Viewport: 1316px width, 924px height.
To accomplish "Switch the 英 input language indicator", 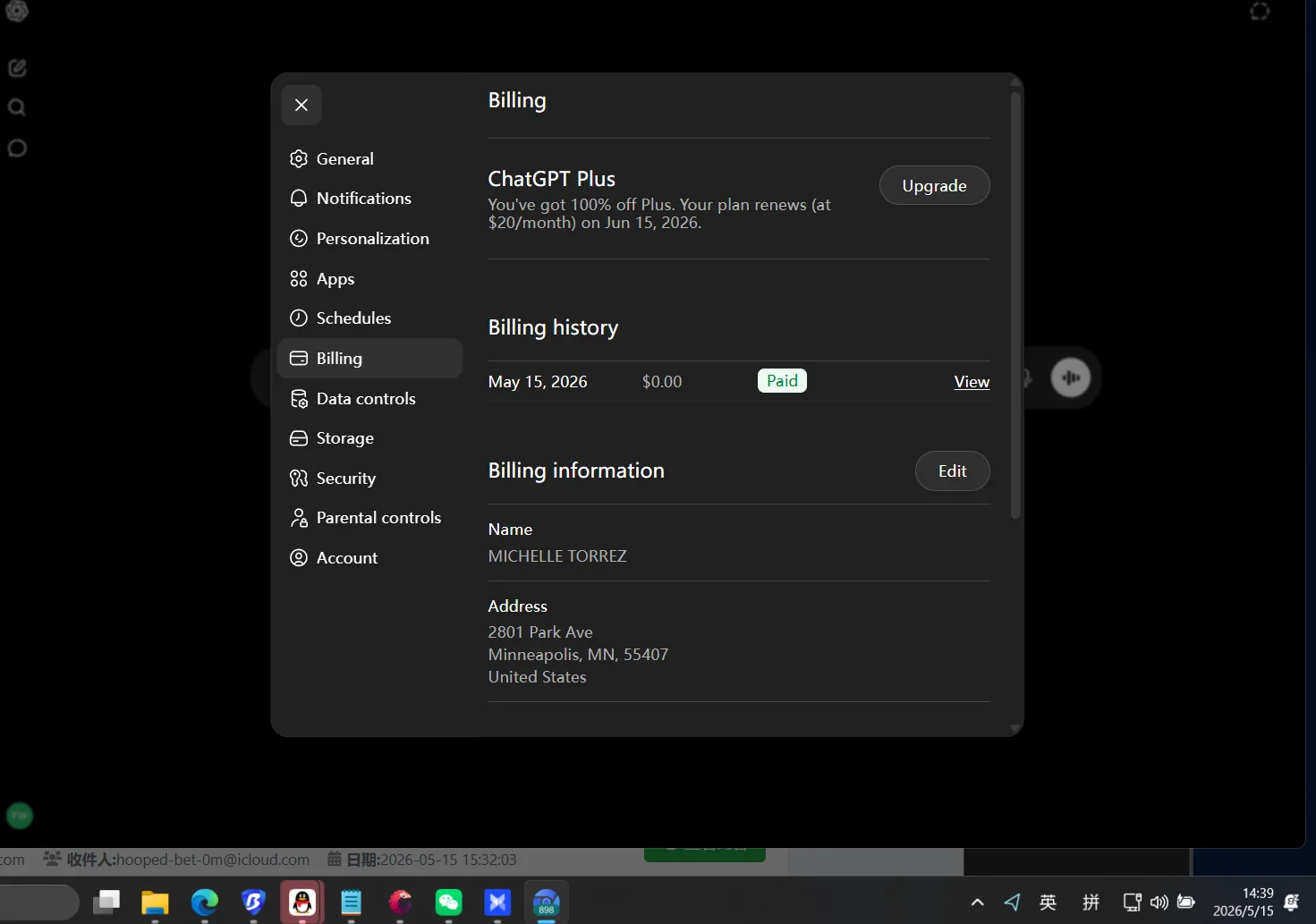I will click(1049, 903).
